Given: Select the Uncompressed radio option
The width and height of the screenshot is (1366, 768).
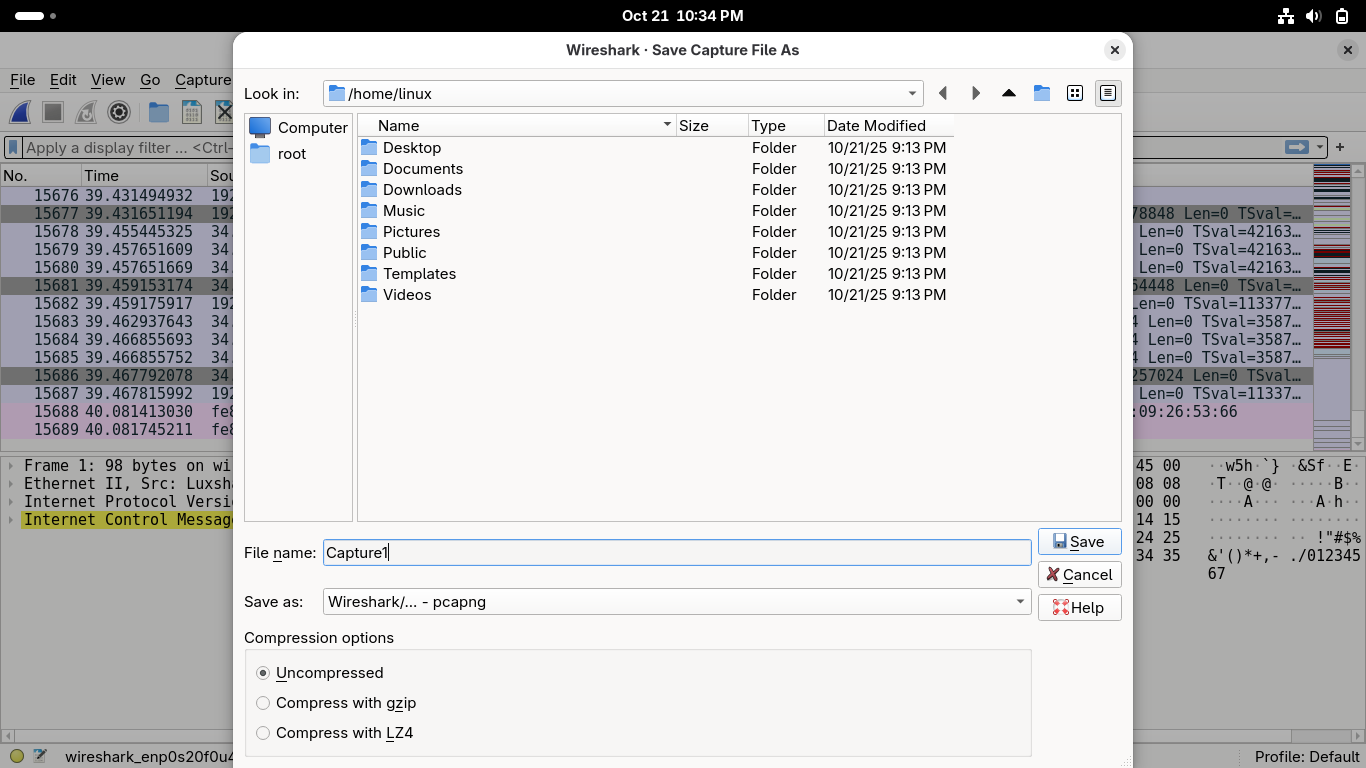Looking at the screenshot, I should [x=263, y=673].
